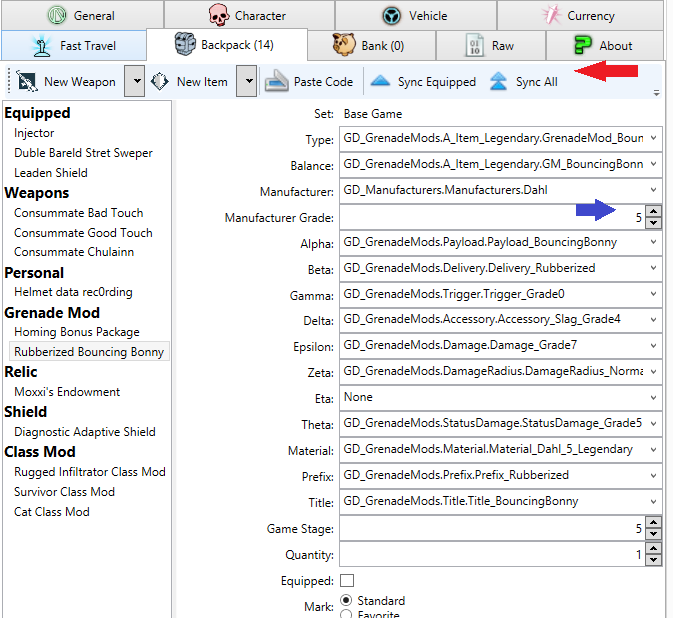Toggle the Equipped checkbox
673x618 pixels.
click(347, 580)
